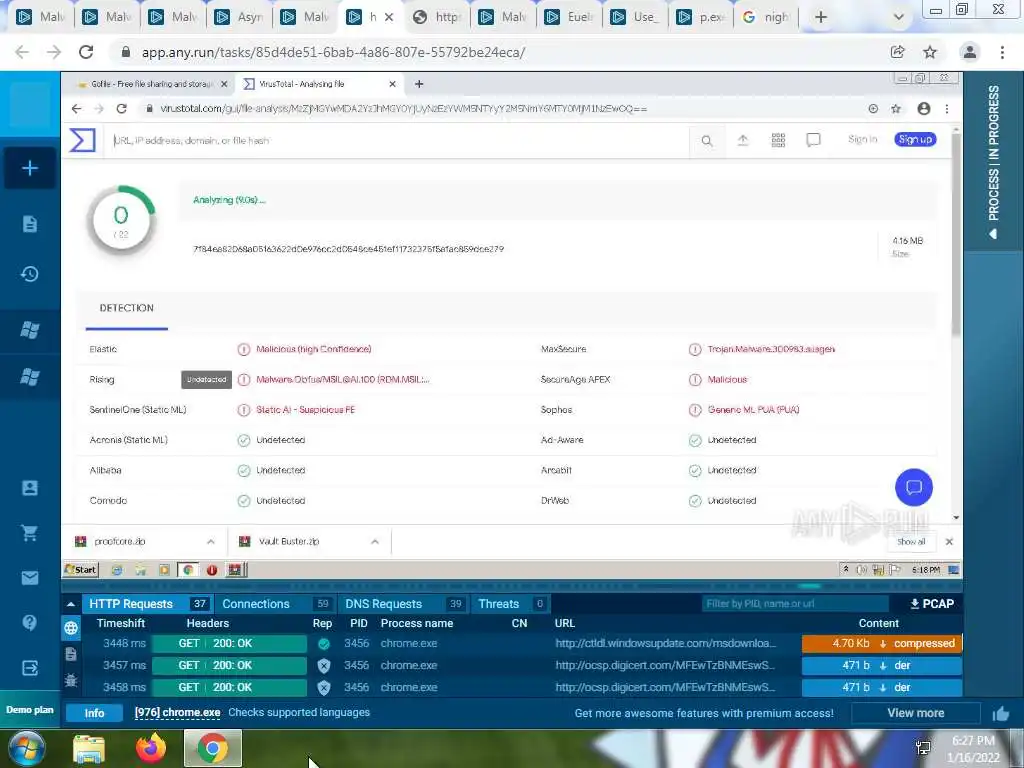The height and width of the screenshot is (768, 1024).
Task: Click the VirusTotal URL, IP, hash search field
Action: click(x=398, y=140)
